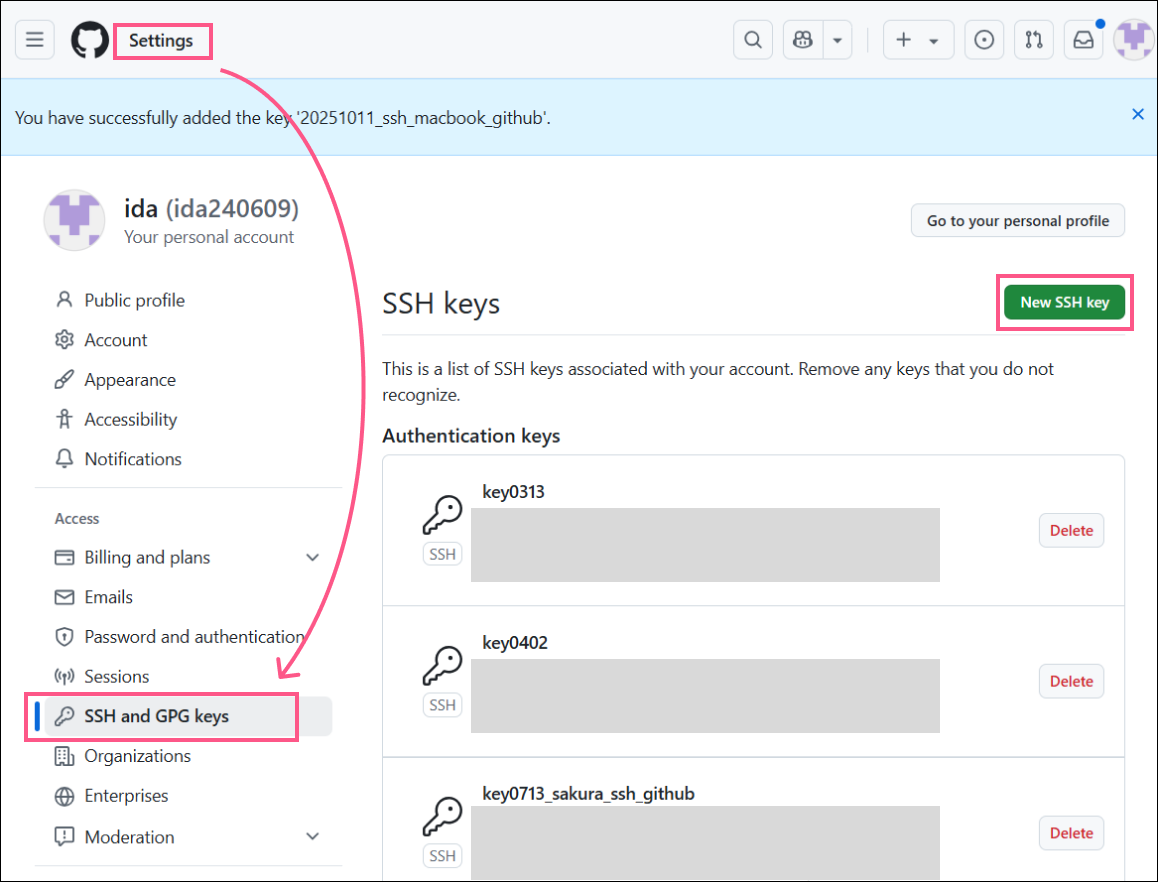Open the pull requests icon
The image size is (1158, 882).
[1034, 39]
